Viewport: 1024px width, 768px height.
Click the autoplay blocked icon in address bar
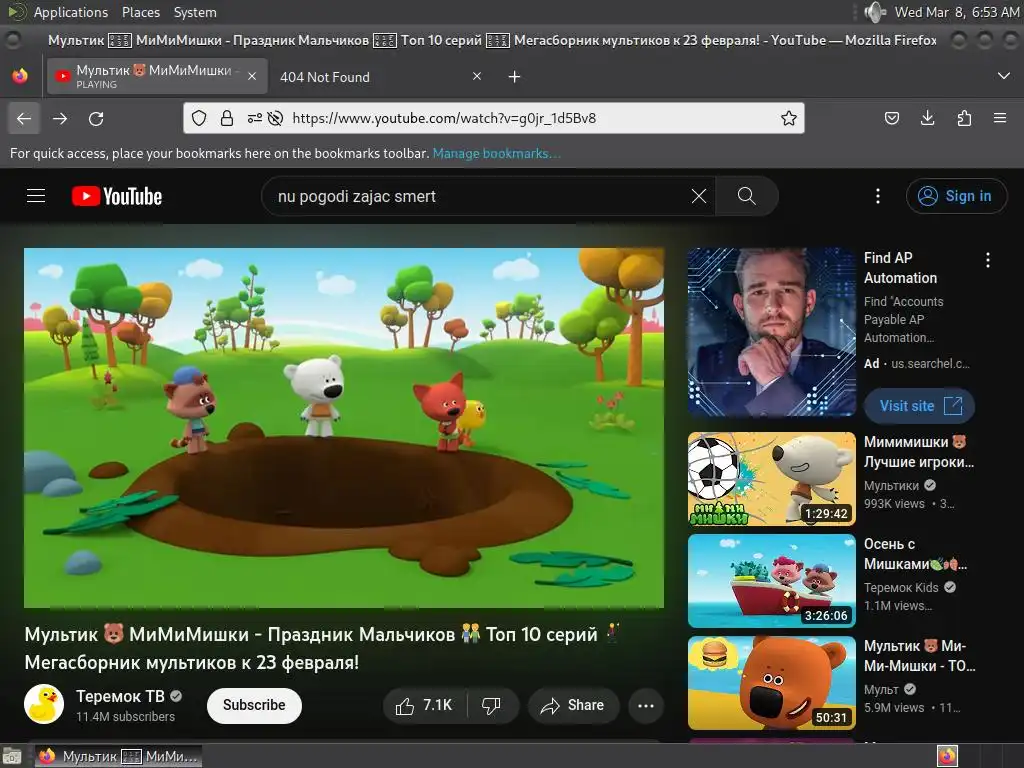276,118
